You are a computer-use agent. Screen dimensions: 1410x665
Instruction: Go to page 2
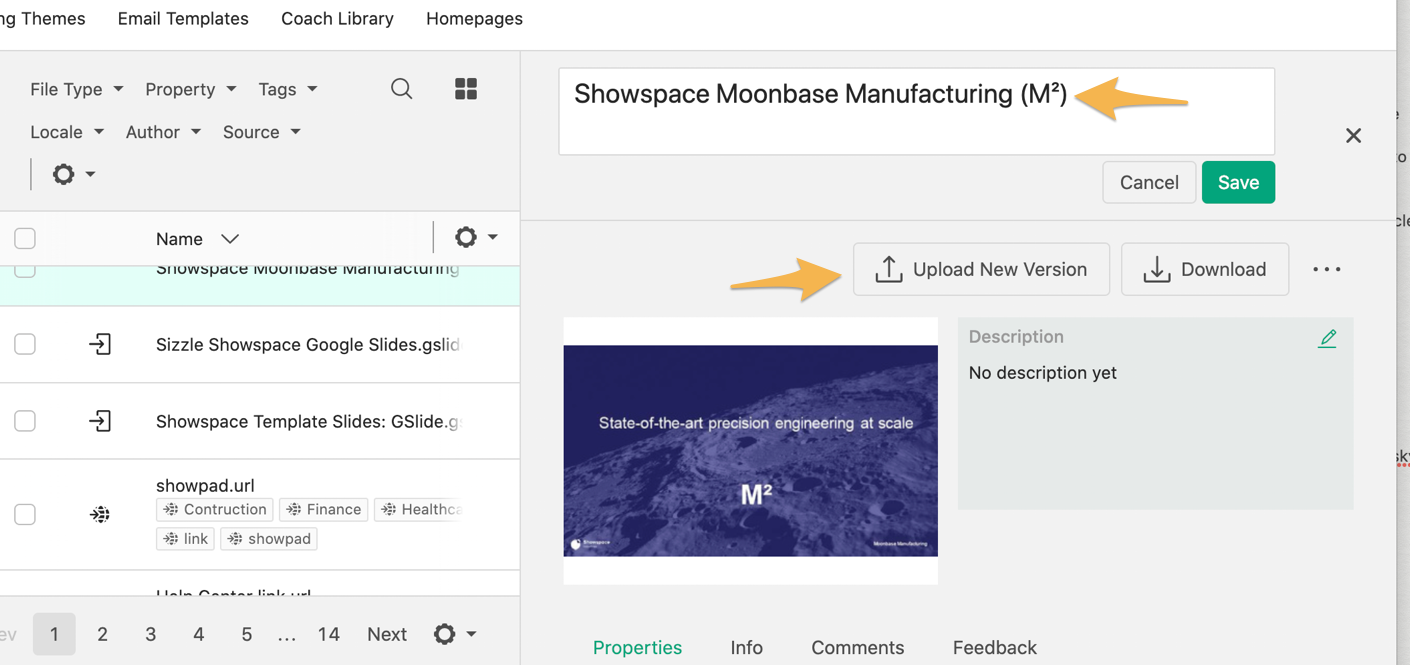tap(102, 634)
